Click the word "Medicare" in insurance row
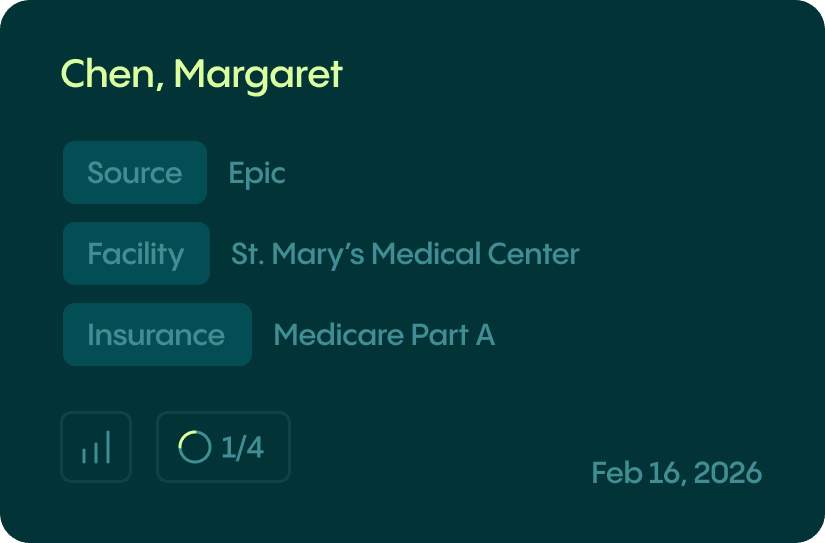 337,335
